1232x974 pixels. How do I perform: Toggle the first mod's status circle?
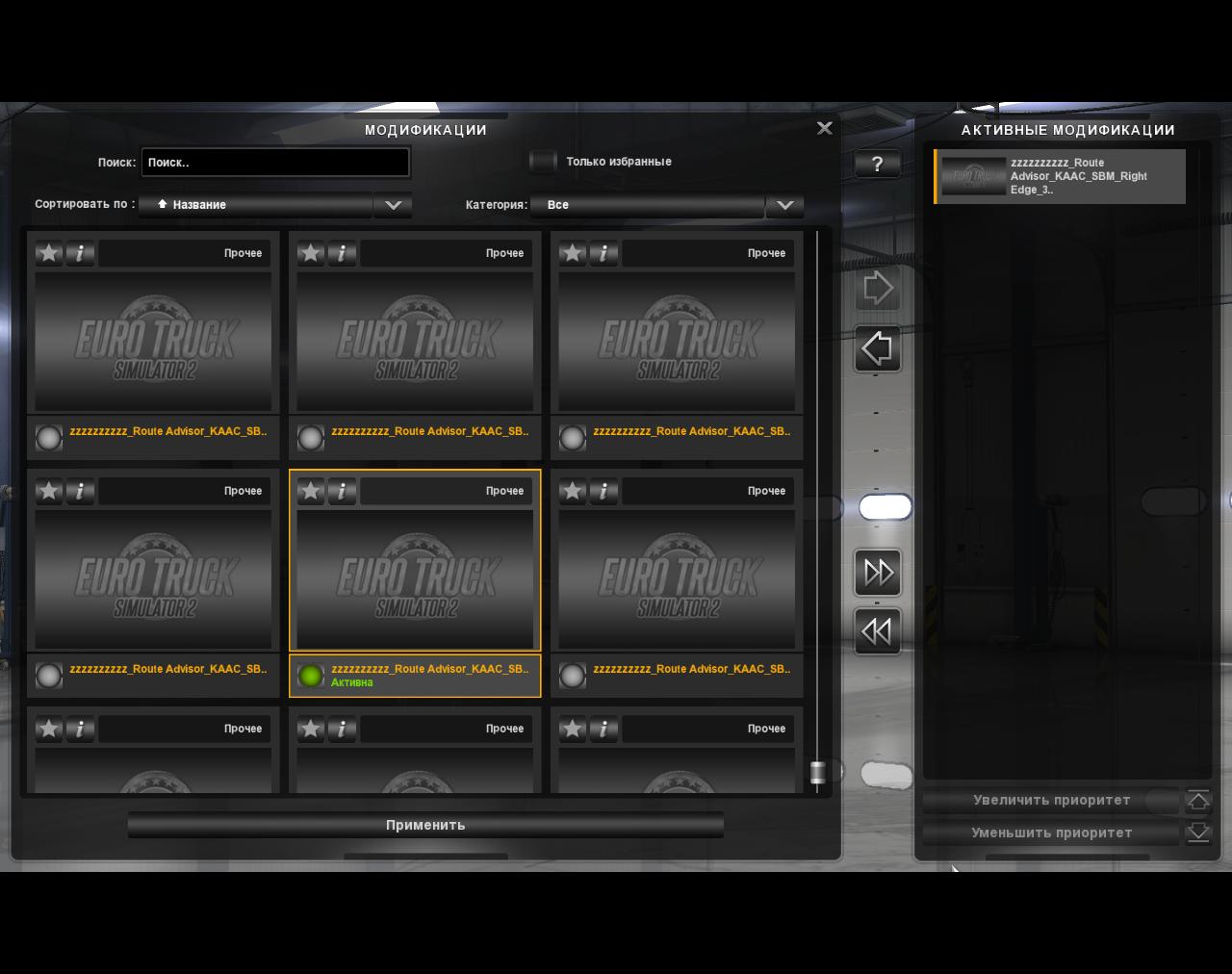[49, 438]
